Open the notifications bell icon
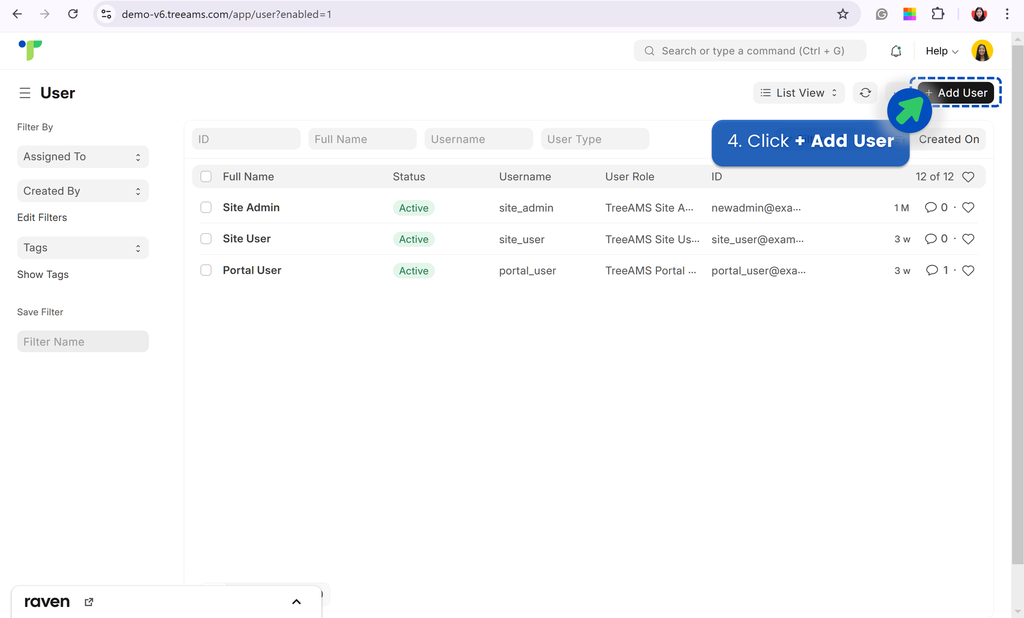The height and width of the screenshot is (618, 1024). coord(896,51)
